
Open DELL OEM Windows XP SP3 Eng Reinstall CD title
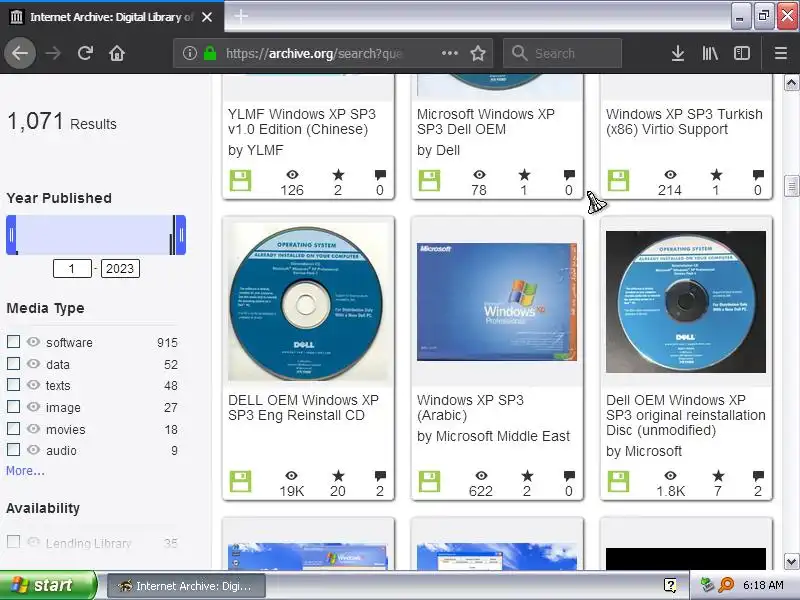coord(304,407)
